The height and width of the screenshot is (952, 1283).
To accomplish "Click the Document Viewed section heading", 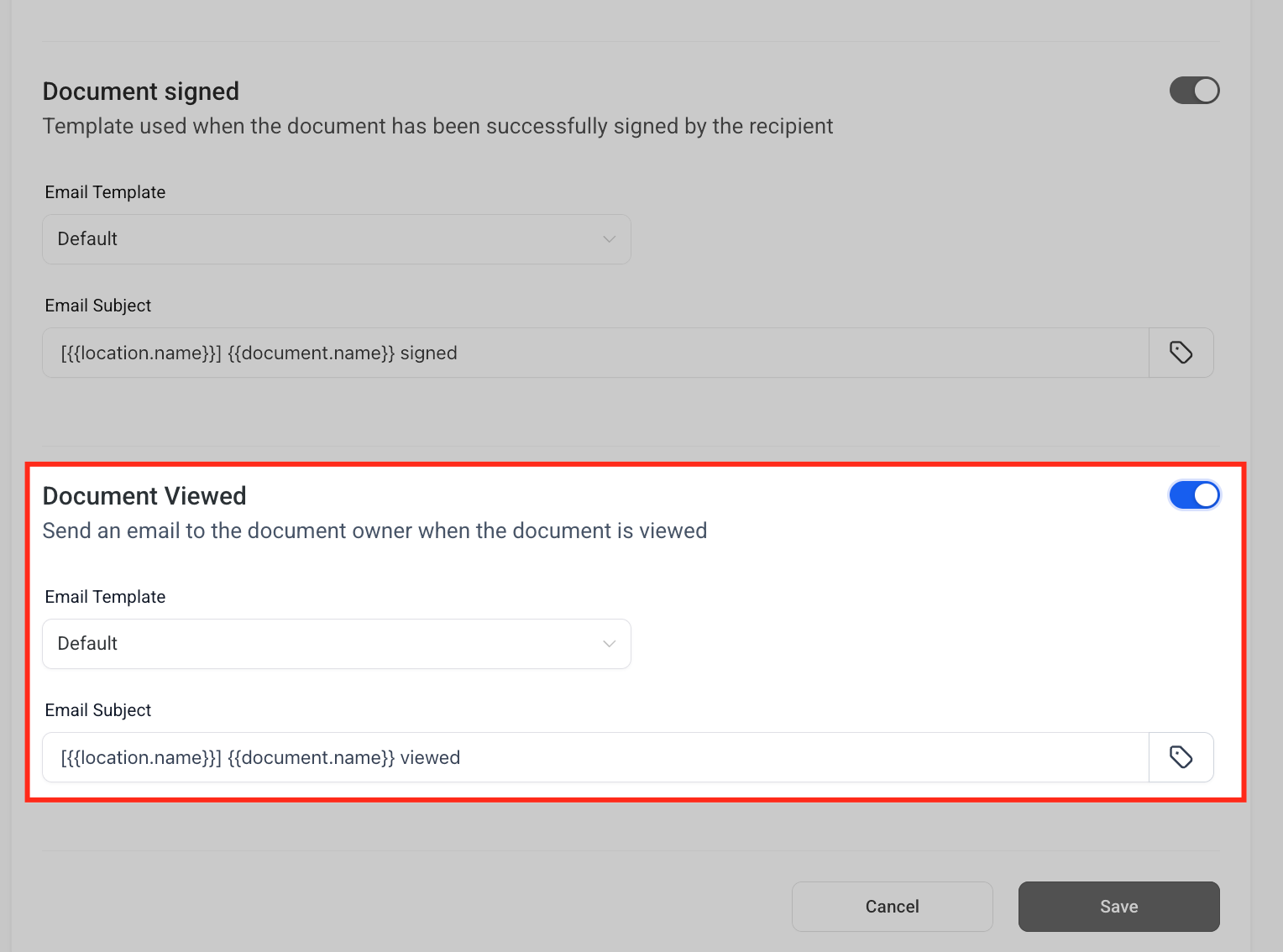I will (144, 496).
